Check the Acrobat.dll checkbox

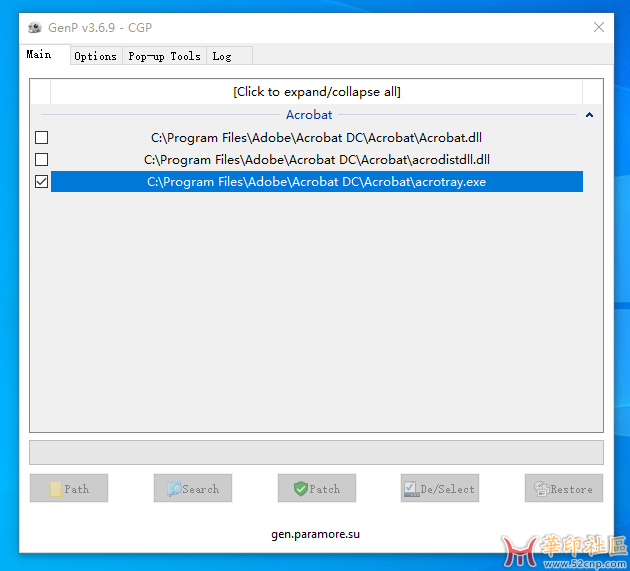point(41,137)
